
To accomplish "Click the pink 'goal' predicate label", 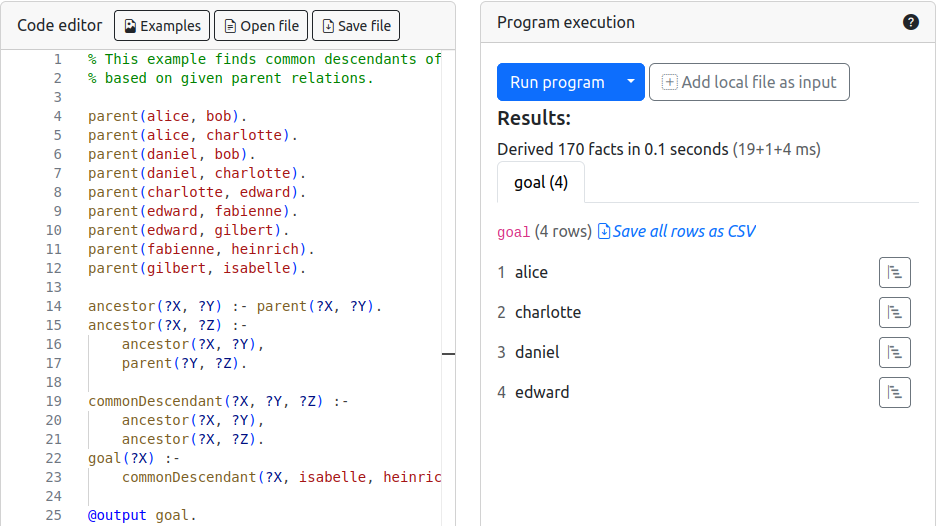I will coord(513,232).
